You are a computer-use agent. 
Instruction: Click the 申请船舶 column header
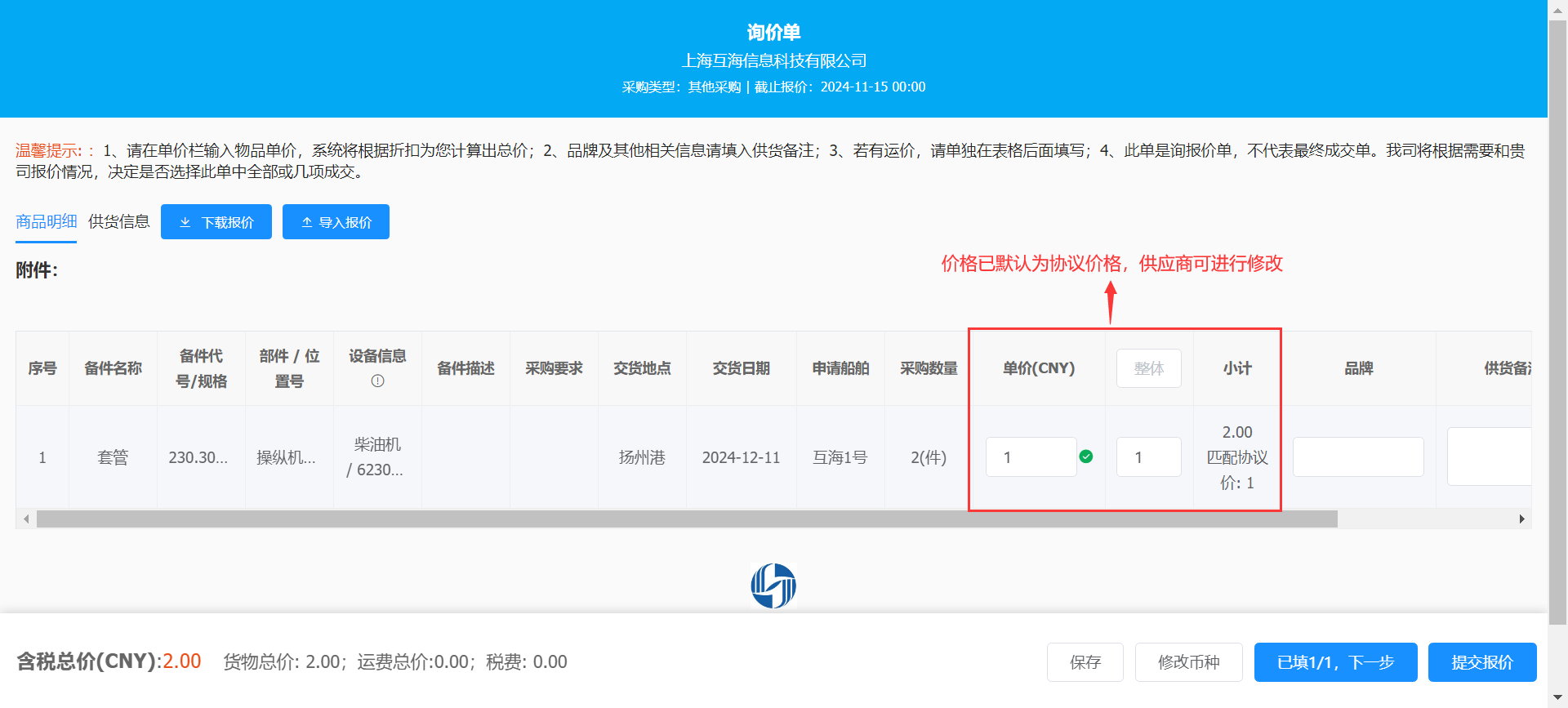pyautogui.click(x=840, y=368)
